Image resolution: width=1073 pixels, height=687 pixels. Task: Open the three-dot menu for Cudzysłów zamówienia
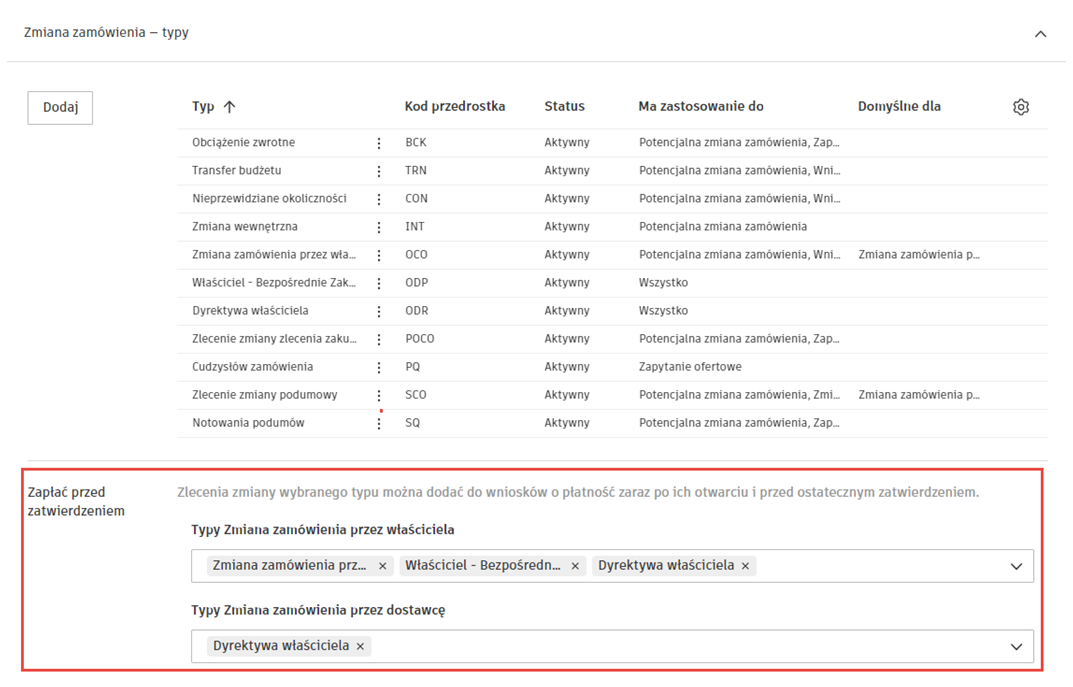(379, 367)
